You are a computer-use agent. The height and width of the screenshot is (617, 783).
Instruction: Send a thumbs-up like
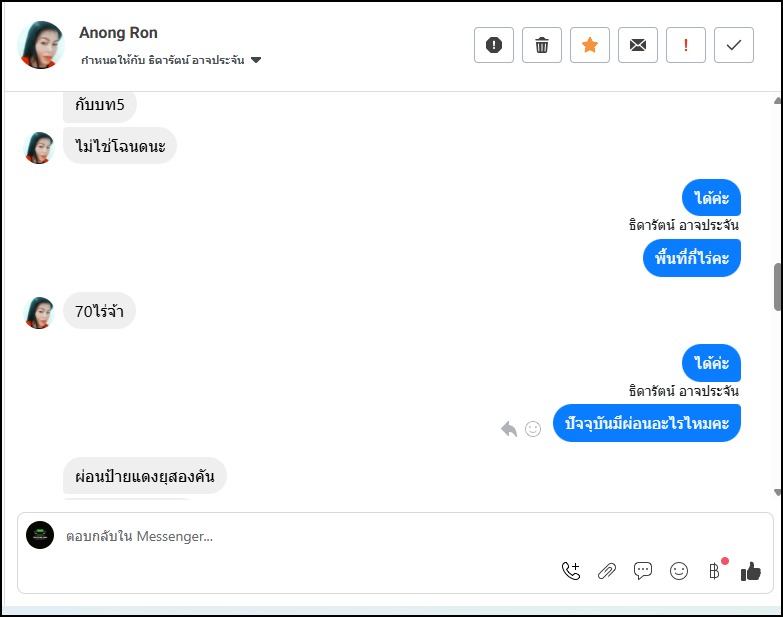[x=750, y=571]
